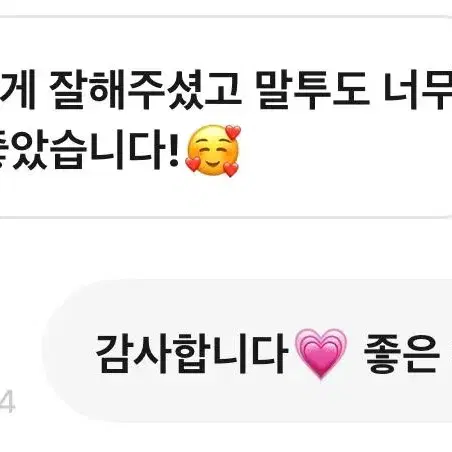This screenshot has width=452, height=452.
Task: Click the word 말투도 in the top message
Action: [312, 90]
